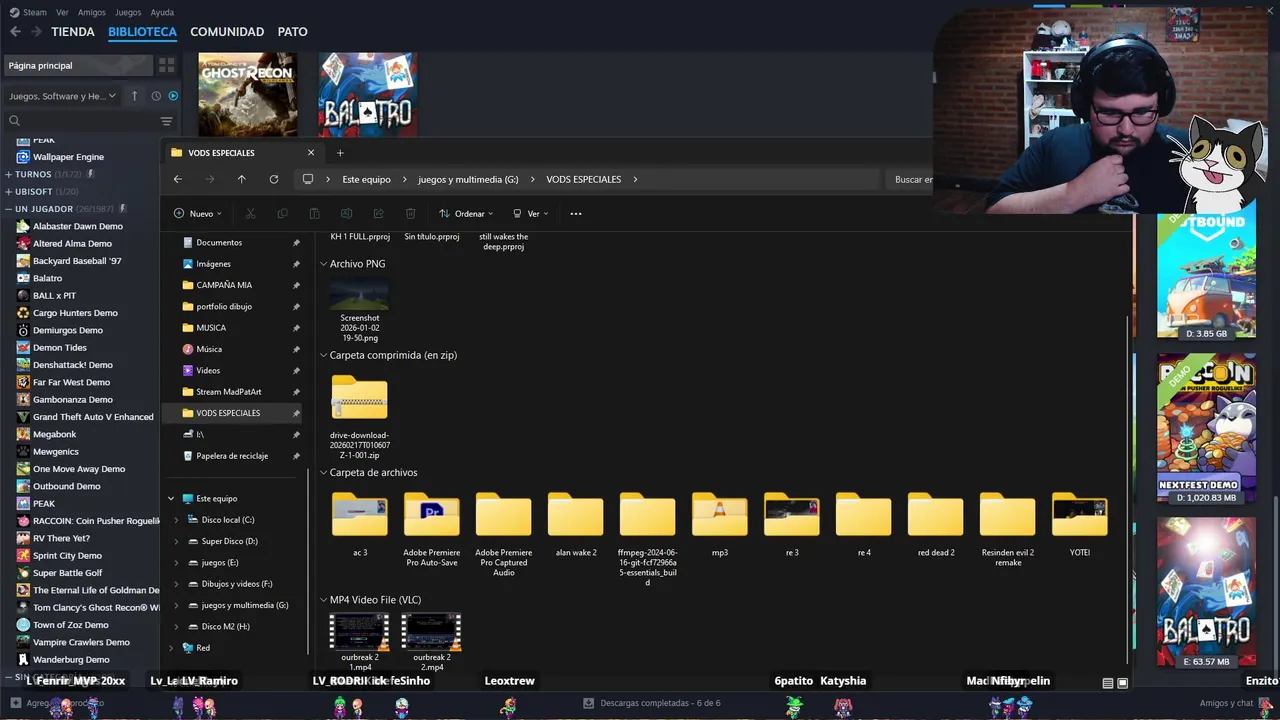Select Wallpaper Engine in Steam library
This screenshot has height=720, width=1280.
click(x=68, y=157)
